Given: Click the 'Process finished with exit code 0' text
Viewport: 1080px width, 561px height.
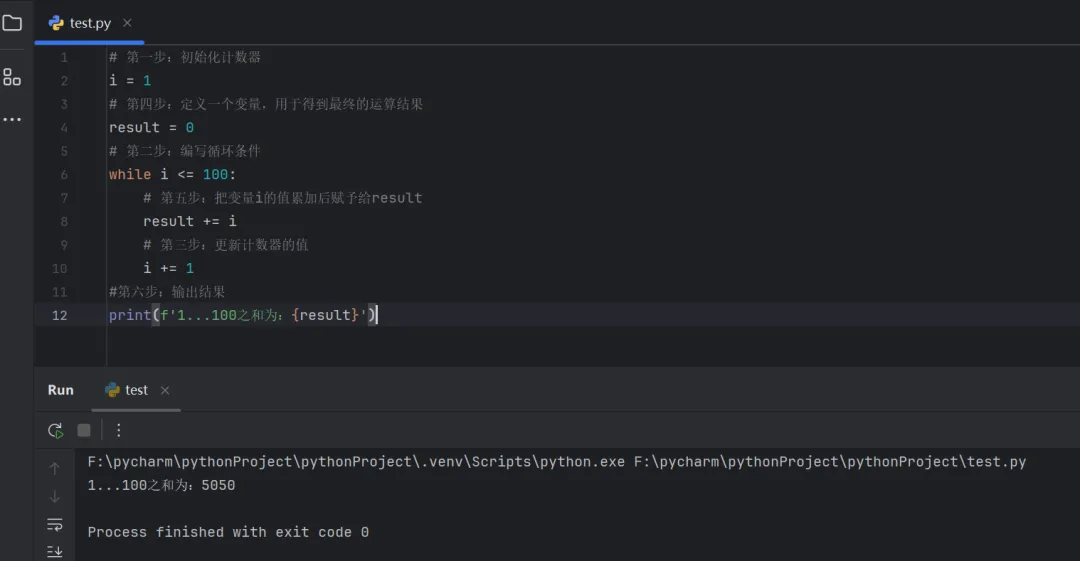Looking at the screenshot, I should [228, 532].
